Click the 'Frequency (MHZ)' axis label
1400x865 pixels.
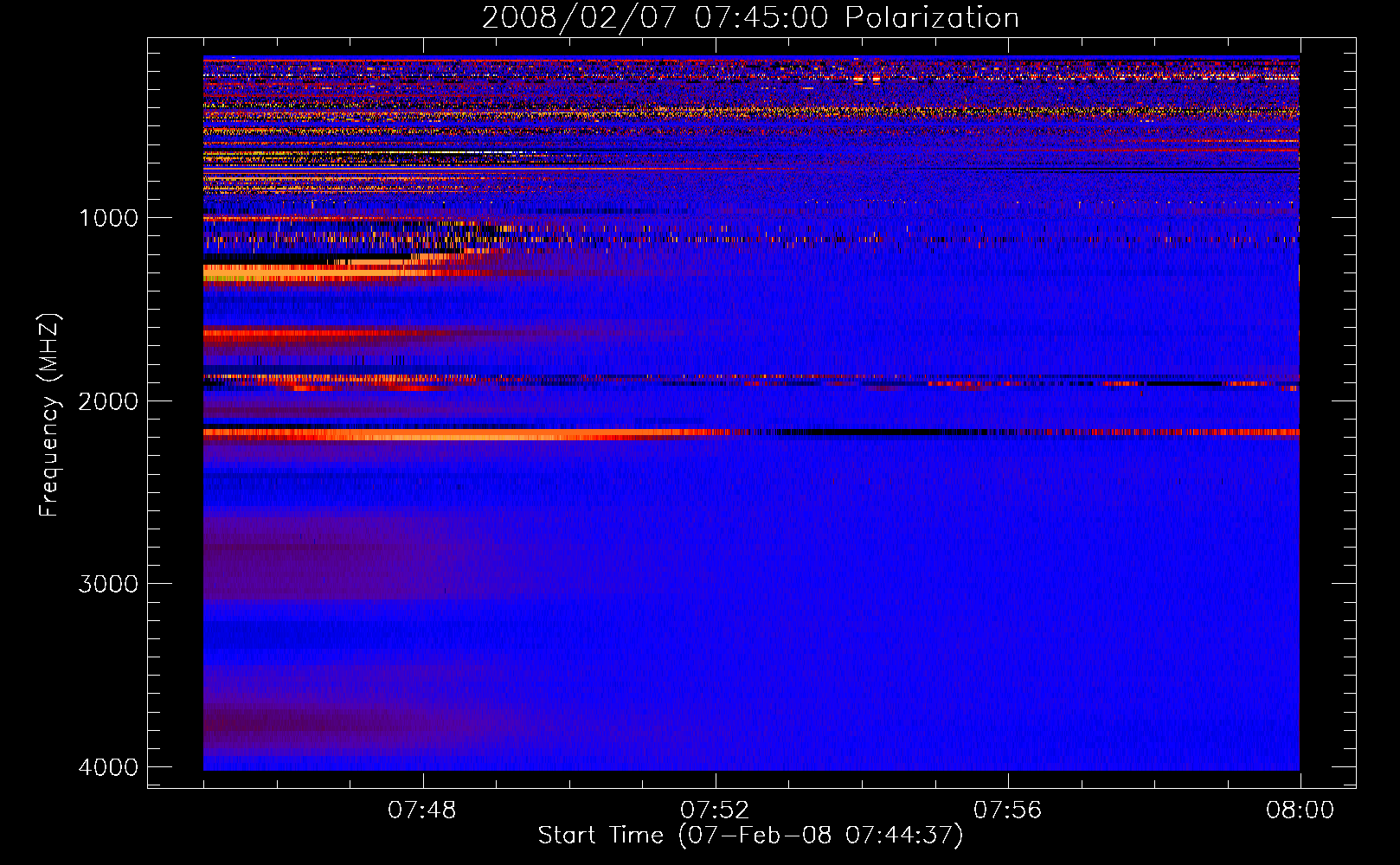50,415
